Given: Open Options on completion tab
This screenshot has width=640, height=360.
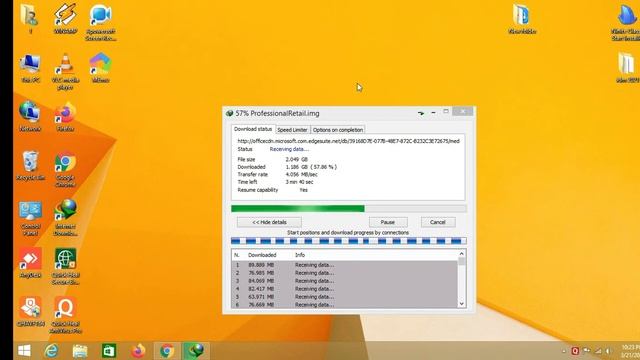Looking at the screenshot, I should coord(338,130).
